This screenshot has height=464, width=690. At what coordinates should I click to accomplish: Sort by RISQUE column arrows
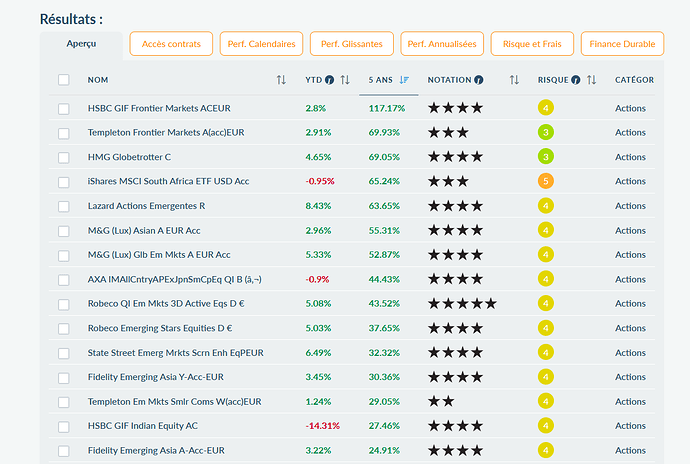coord(591,80)
